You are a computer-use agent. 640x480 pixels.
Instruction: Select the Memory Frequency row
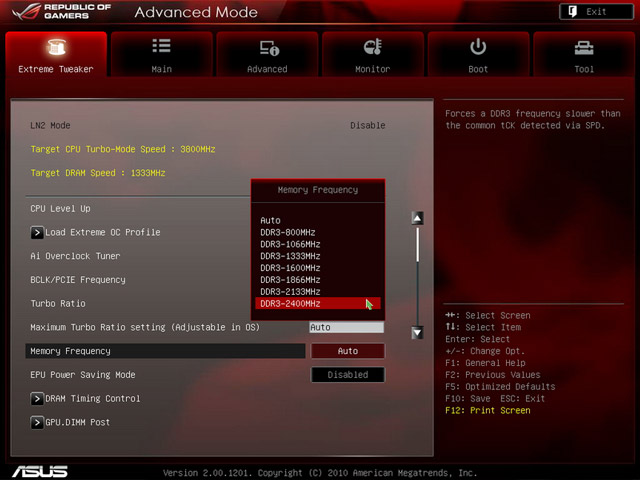click(x=165, y=351)
